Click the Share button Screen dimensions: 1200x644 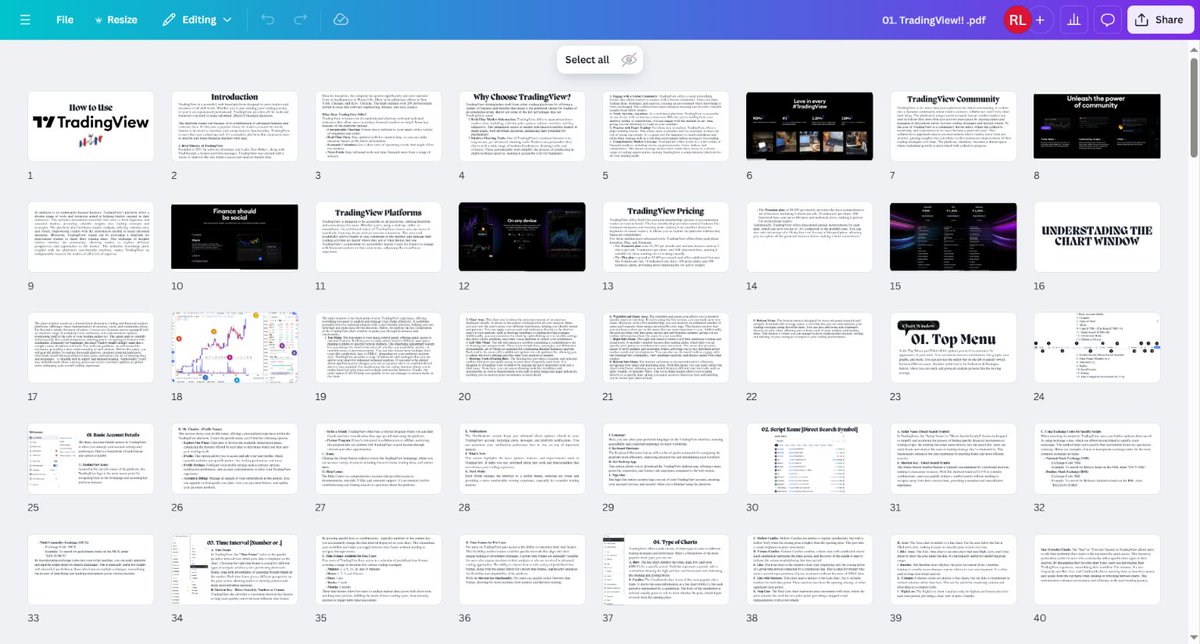click(1159, 19)
